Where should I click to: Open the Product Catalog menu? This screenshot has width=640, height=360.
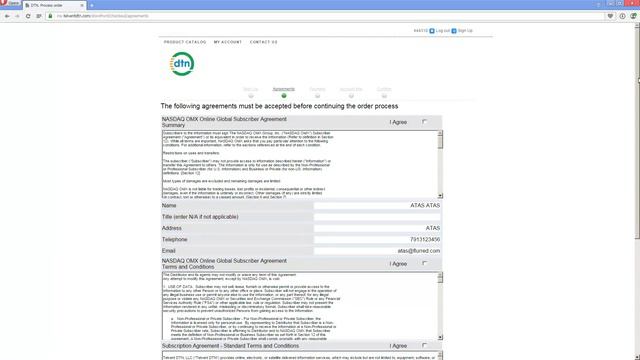[185, 42]
